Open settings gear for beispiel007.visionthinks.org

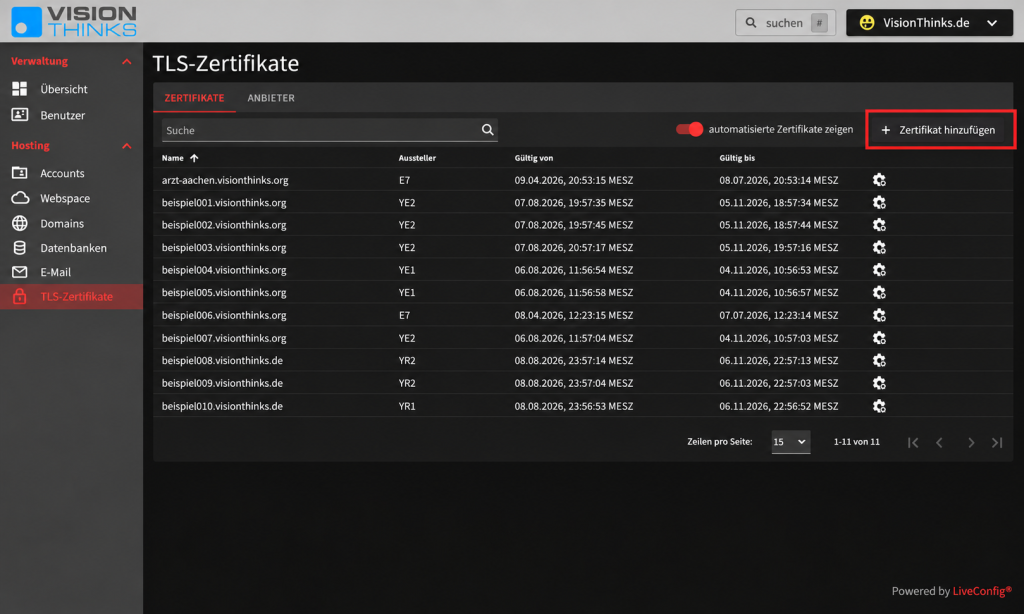pos(879,338)
